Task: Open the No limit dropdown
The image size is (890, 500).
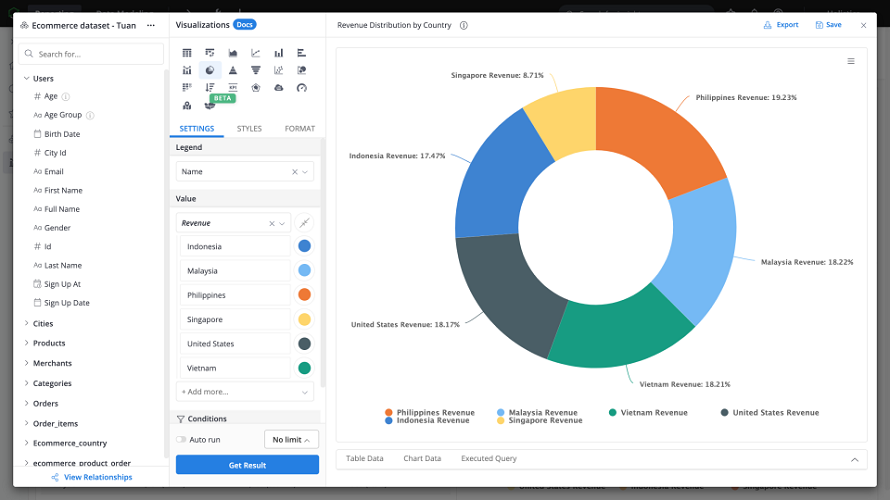Action: pos(291,439)
